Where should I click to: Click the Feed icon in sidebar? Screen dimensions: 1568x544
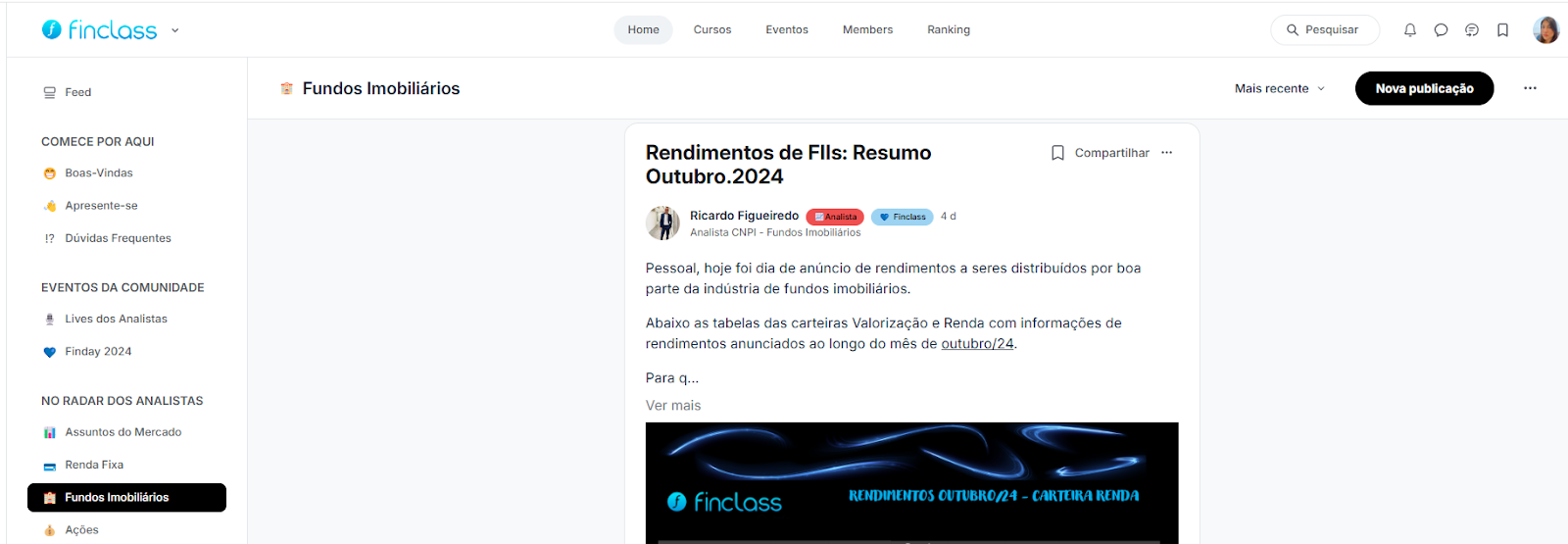(x=49, y=92)
